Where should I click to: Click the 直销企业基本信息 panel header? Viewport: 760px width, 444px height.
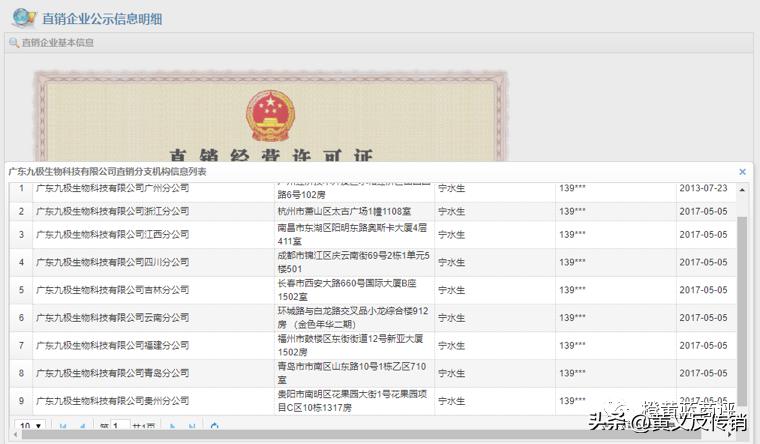pyautogui.click(x=379, y=43)
